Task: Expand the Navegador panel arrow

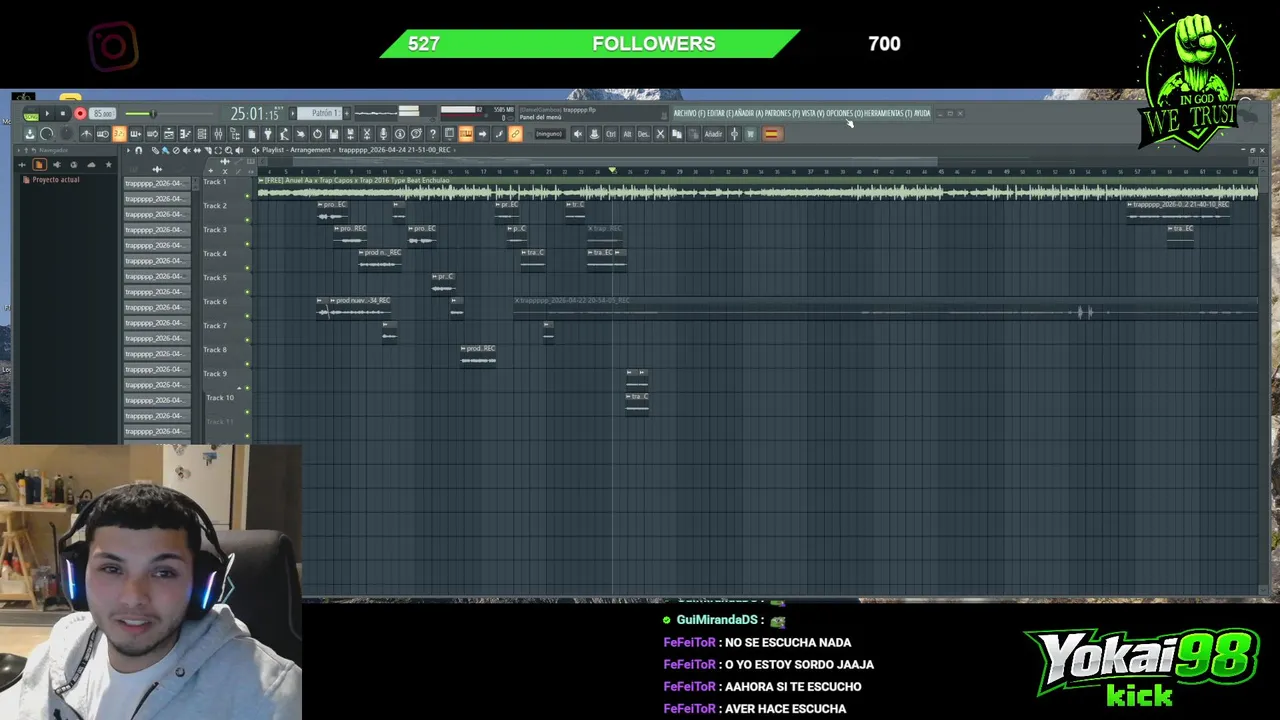Action: [18, 150]
